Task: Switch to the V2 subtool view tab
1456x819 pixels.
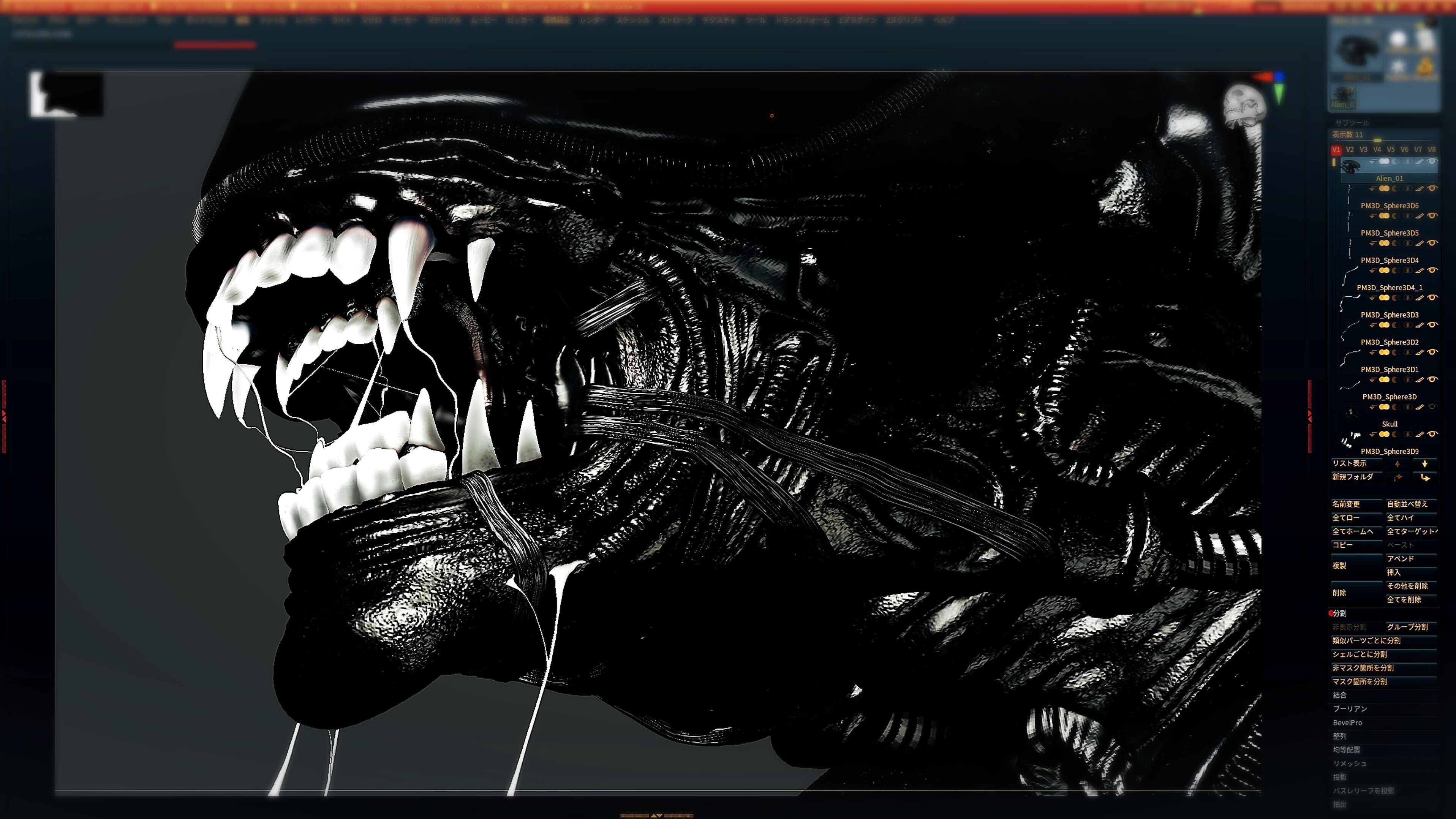Action: [x=1350, y=150]
